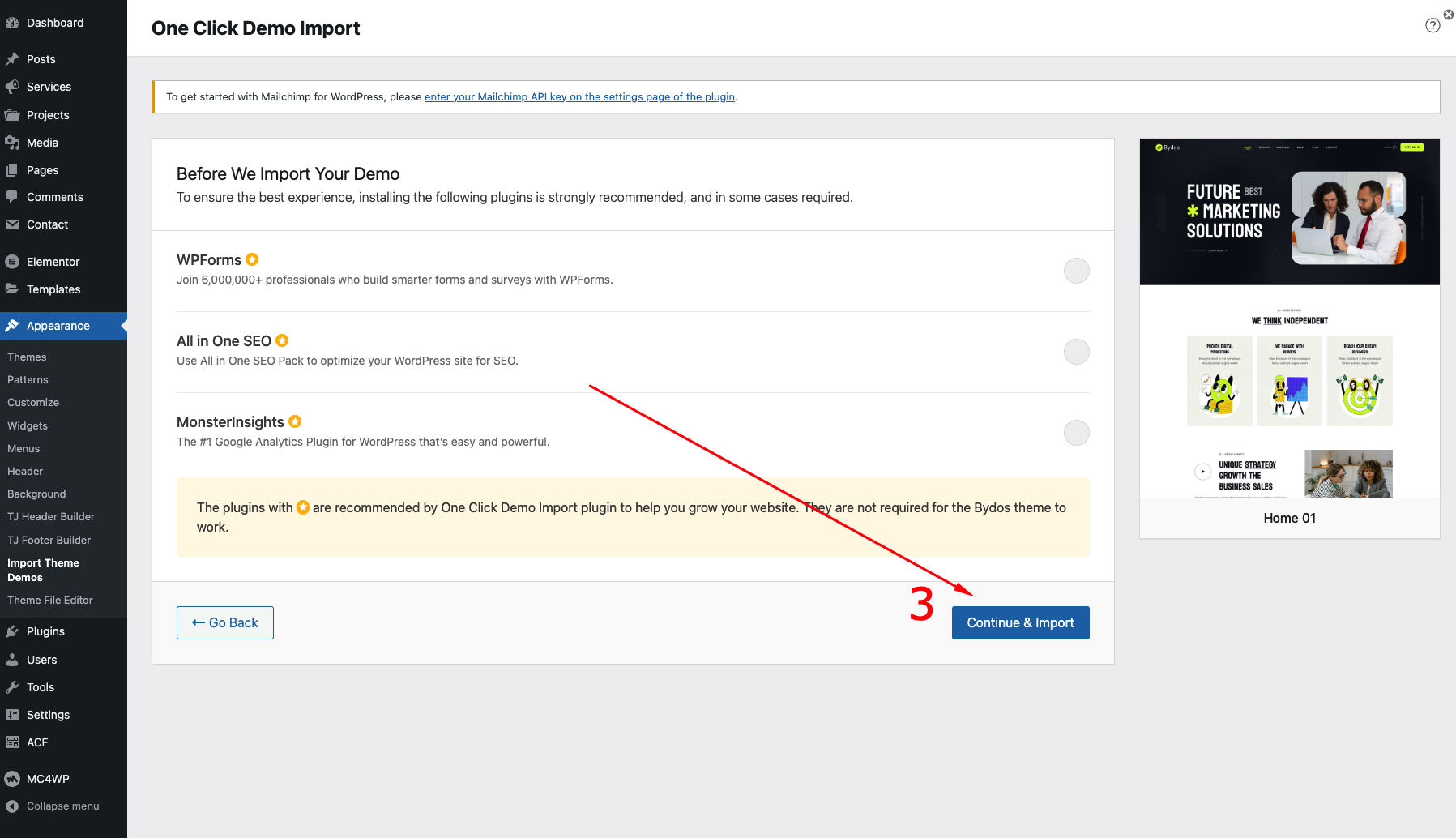Click the Dashboard gauge icon

coord(12,23)
